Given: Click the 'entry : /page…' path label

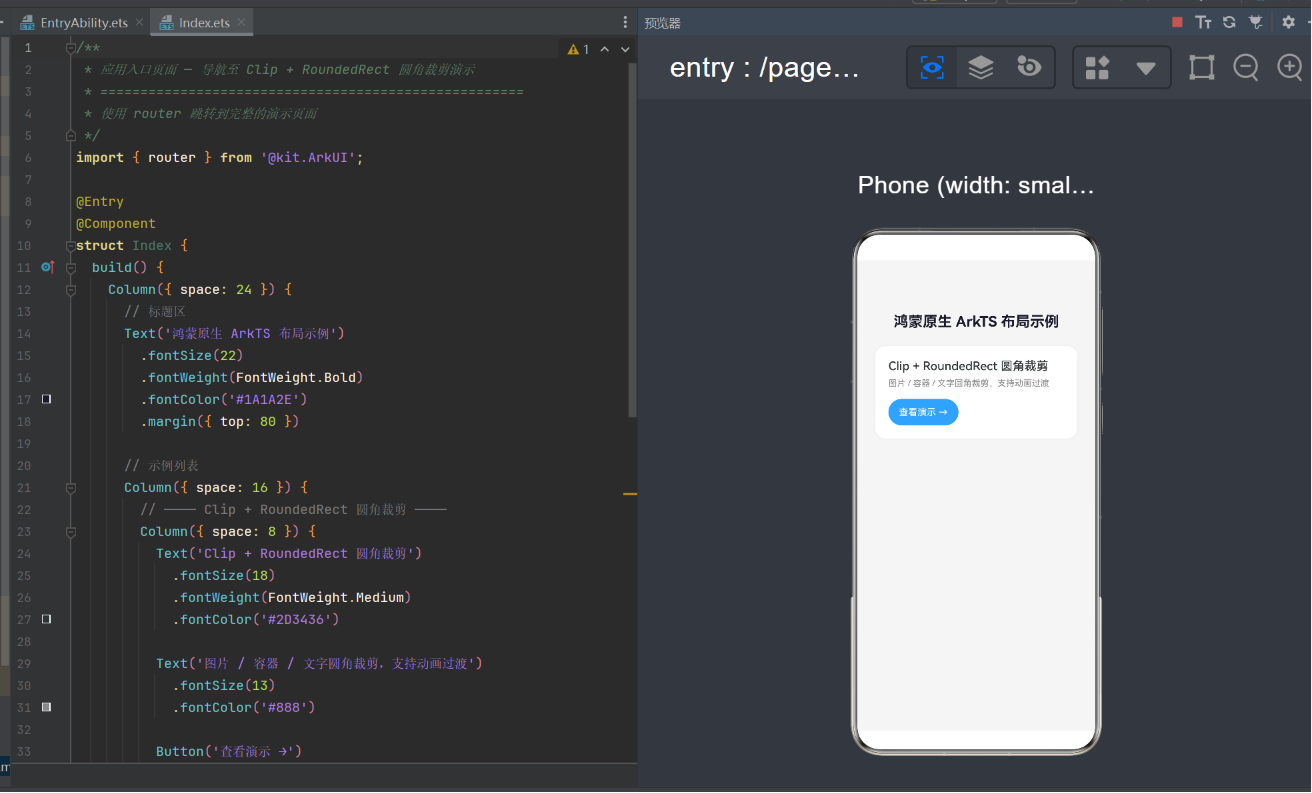Looking at the screenshot, I should [765, 67].
